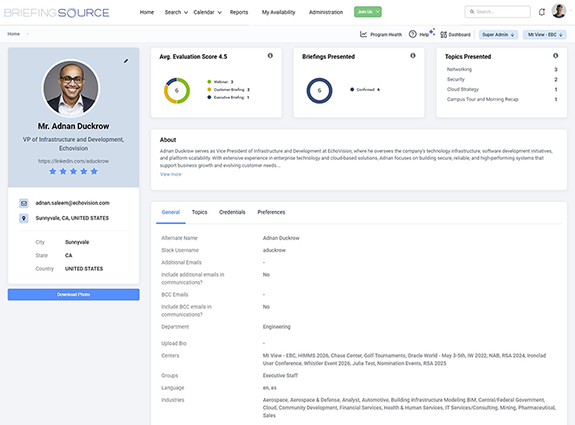Open the notifications bell
The image size is (575, 425).
coord(542,12)
